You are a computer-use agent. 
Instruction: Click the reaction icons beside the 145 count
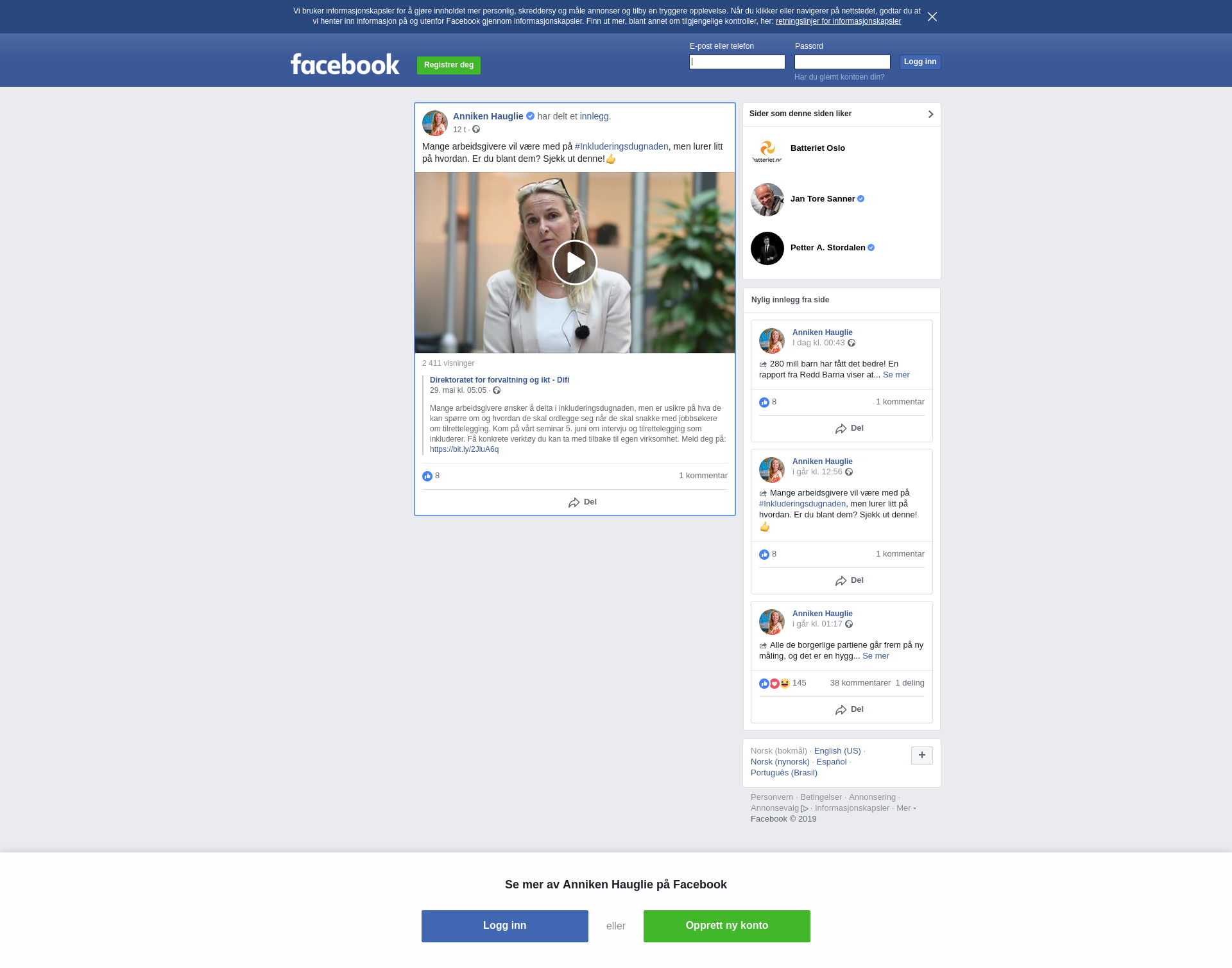(774, 684)
